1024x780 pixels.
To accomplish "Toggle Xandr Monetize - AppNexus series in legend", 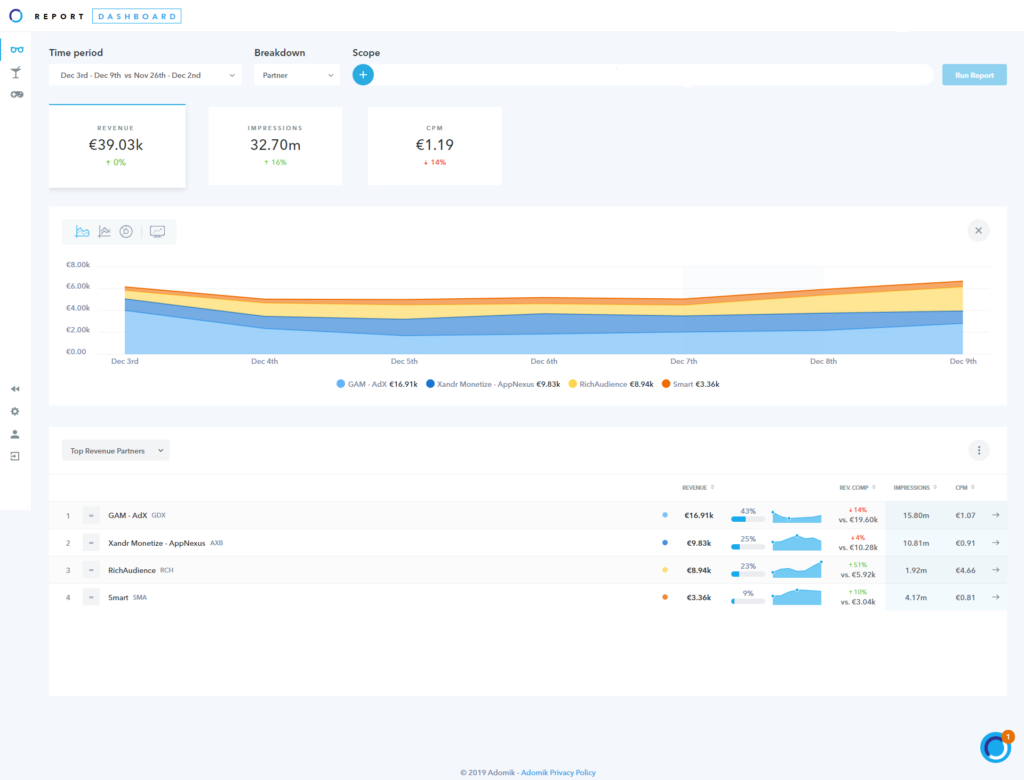I will [493, 384].
